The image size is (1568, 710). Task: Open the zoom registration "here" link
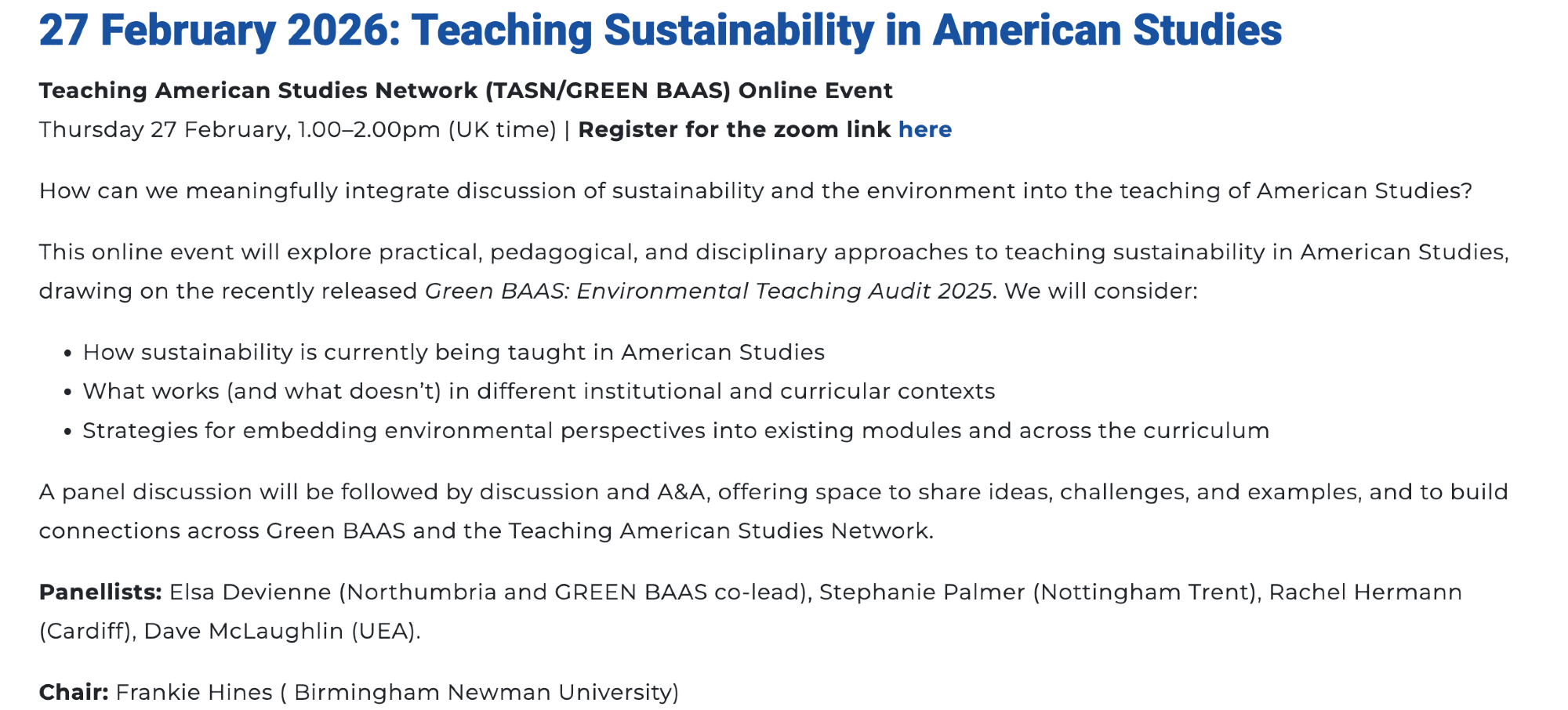tap(924, 129)
